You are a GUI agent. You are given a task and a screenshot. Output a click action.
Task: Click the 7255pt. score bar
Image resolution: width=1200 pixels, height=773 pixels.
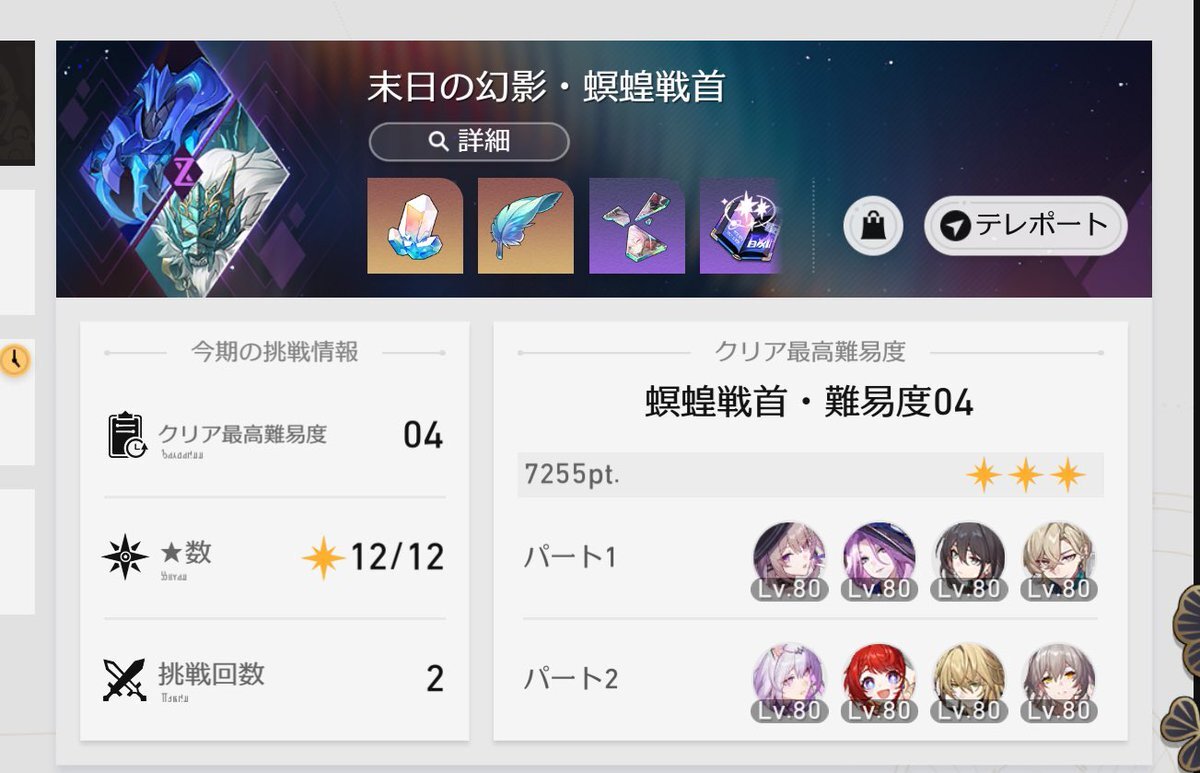point(811,474)
